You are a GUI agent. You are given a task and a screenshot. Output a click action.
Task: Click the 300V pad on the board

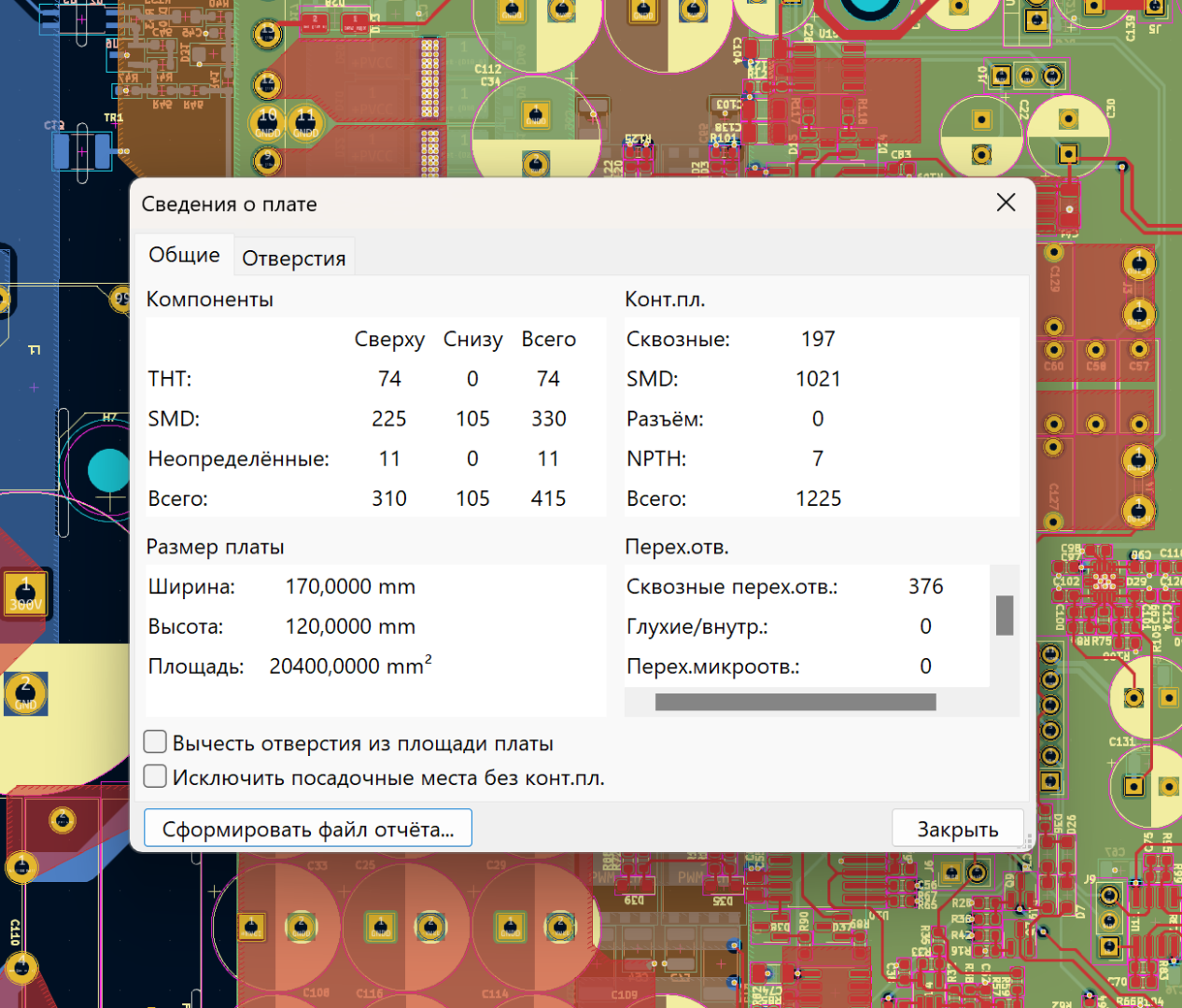25,594
